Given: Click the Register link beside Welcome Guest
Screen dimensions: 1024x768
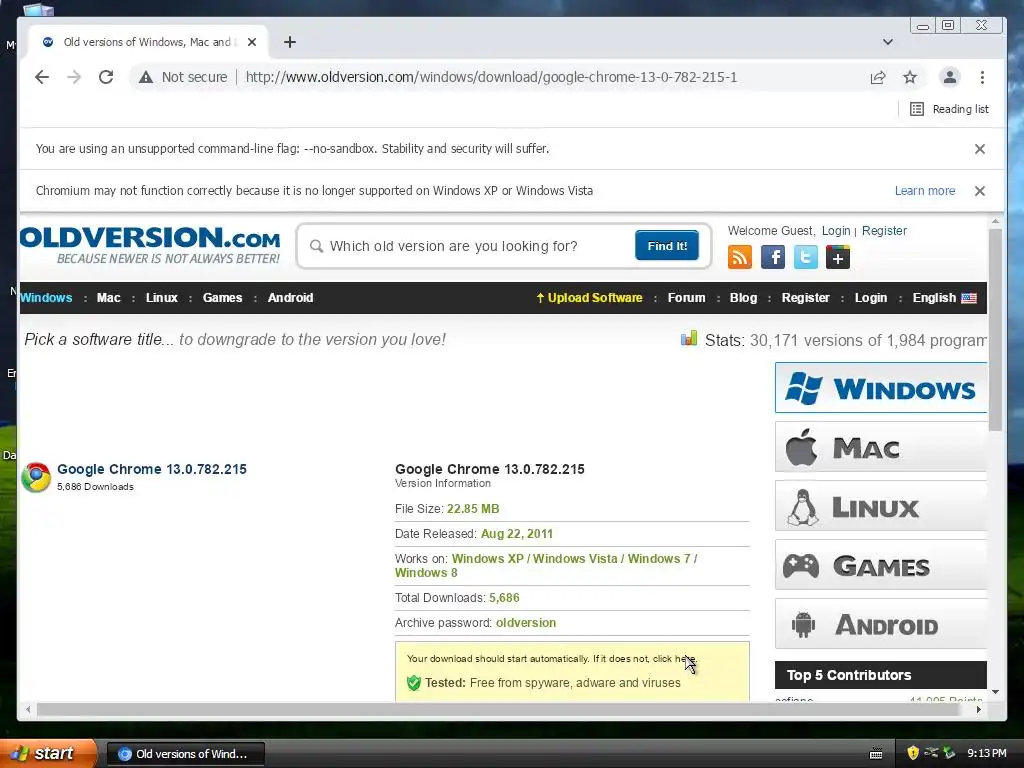Looking at the screenshot, I should click(x=884, y=231).
